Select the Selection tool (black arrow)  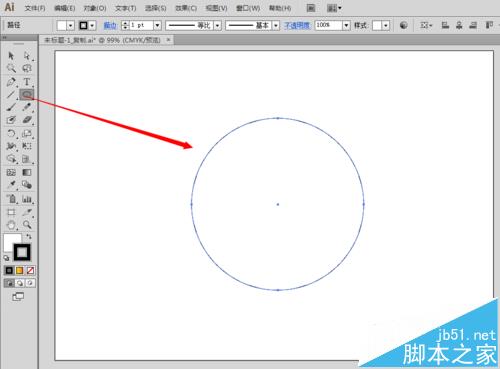point(11,55)
